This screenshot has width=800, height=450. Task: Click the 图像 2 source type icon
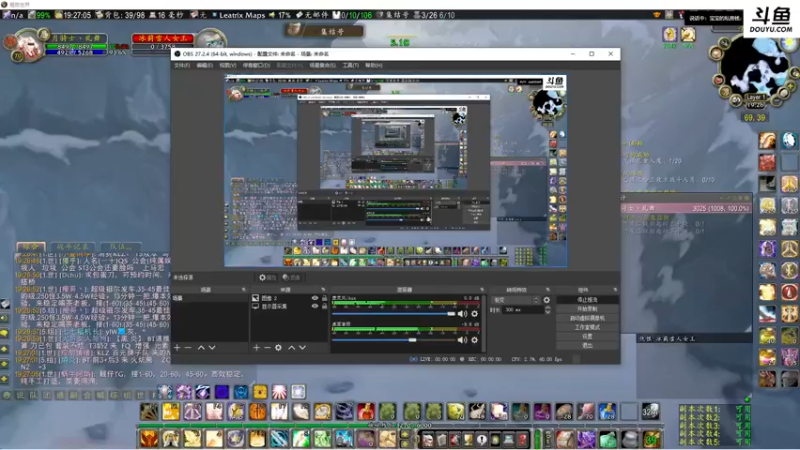pyautogui.click(x=255, y=298)
